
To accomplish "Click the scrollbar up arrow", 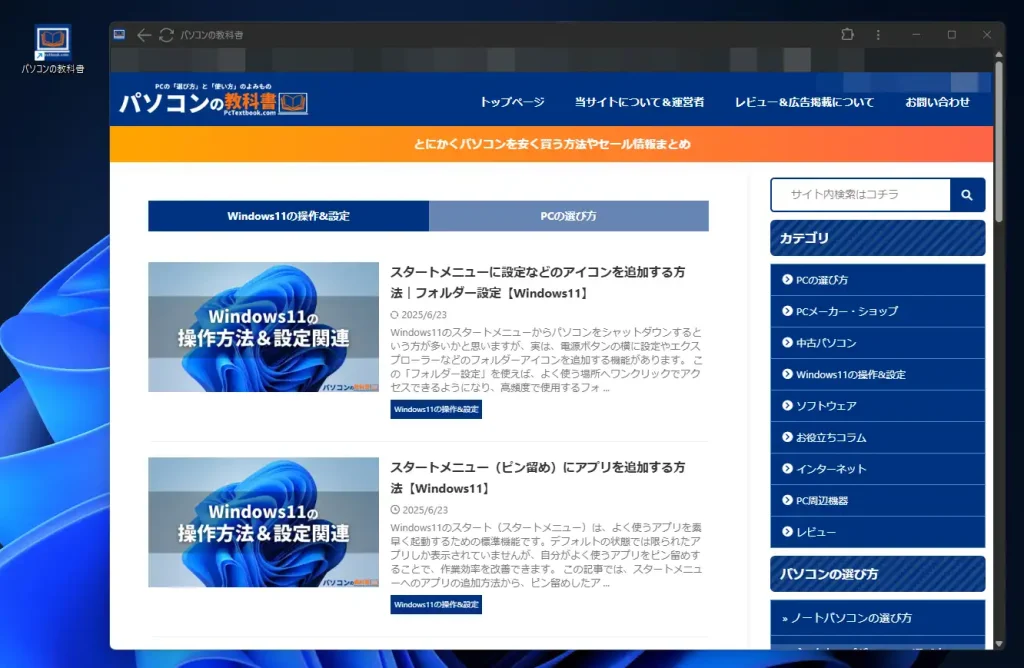I will 999,54.
